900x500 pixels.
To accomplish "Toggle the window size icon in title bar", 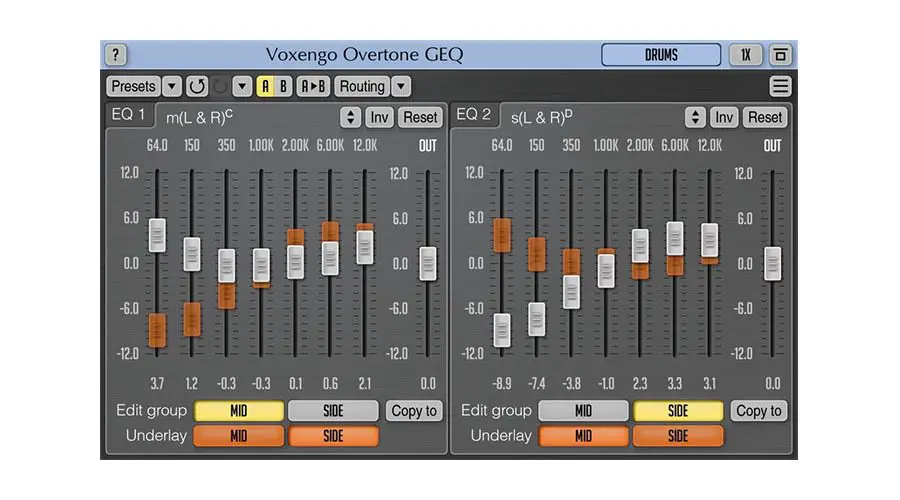I will coord(779,55).
